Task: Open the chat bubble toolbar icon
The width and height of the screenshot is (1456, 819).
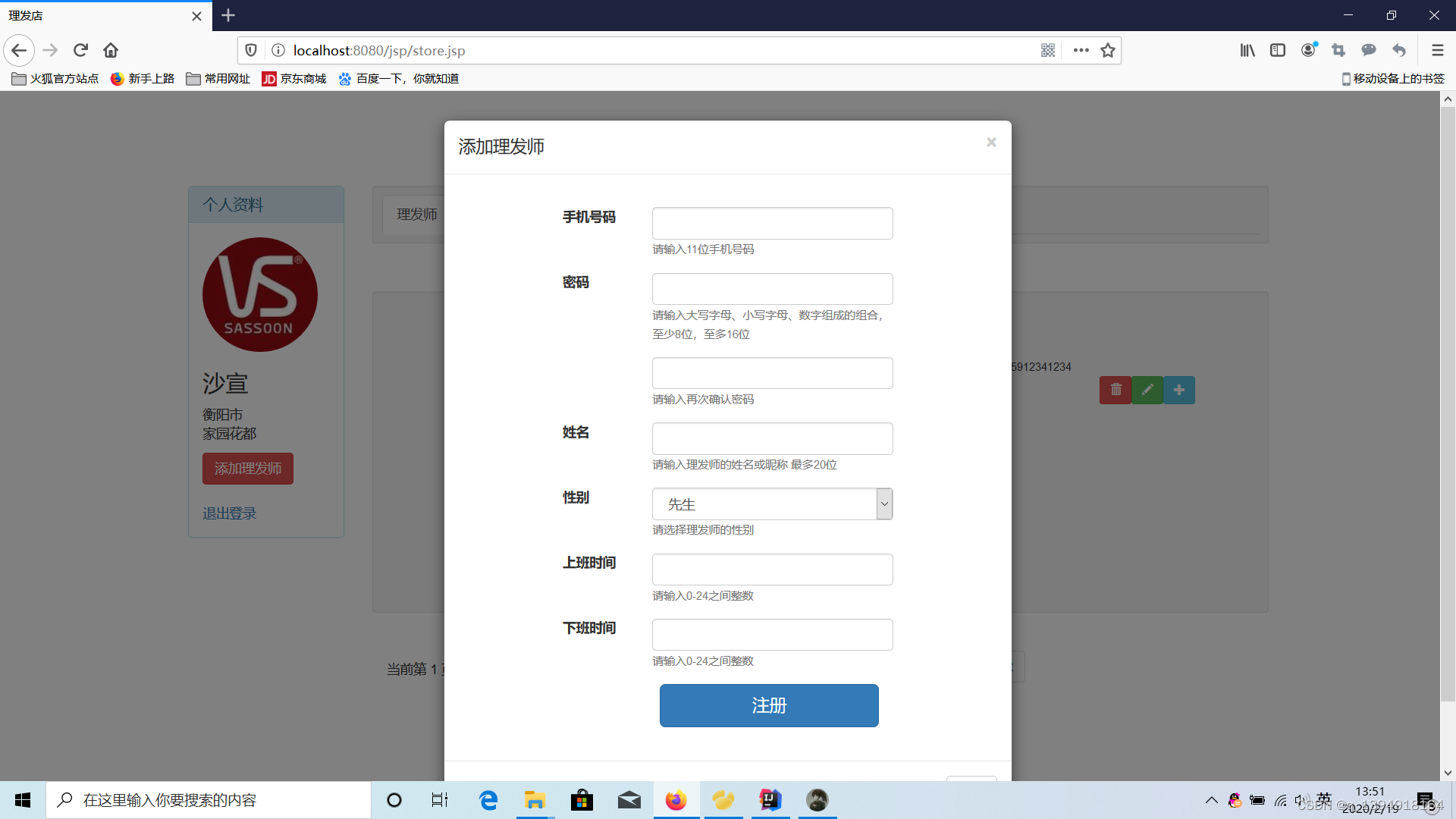Action: 1369,50
